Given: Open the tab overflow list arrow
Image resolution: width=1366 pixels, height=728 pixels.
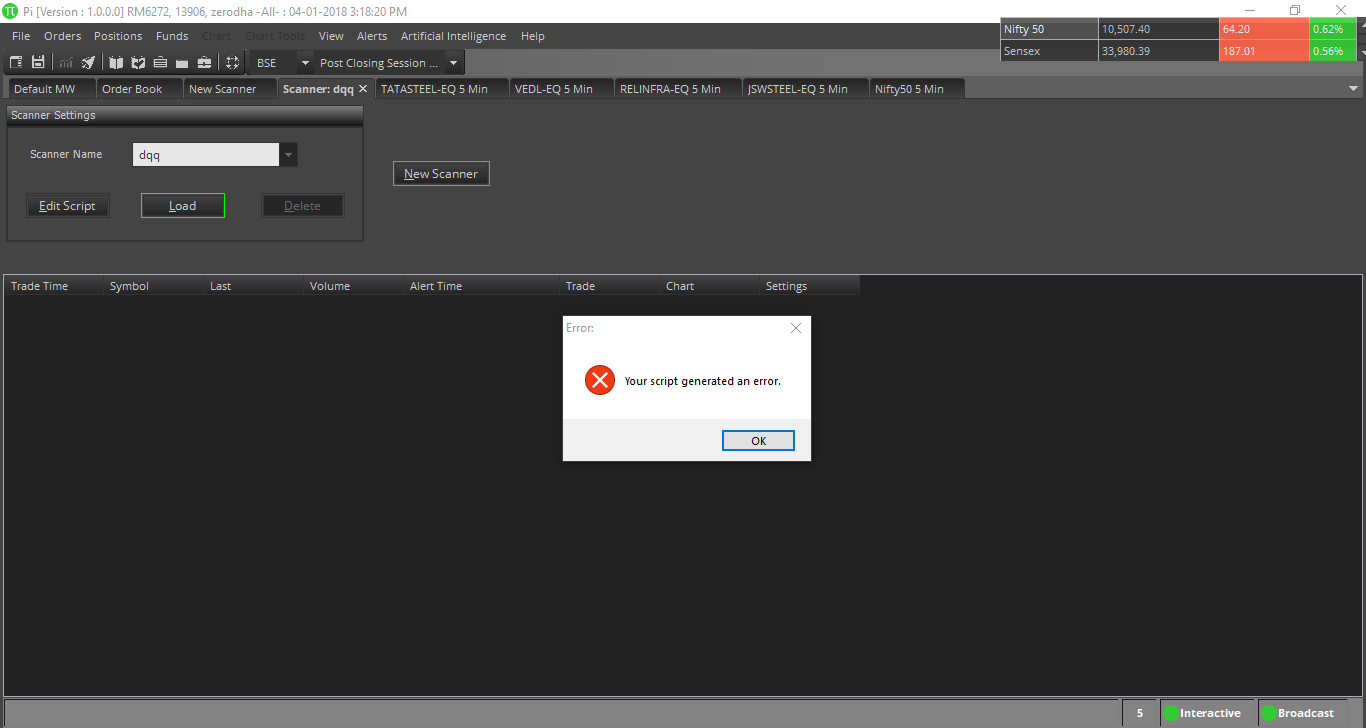Looking at the screenshot, I should click(x=1353, y=89).
